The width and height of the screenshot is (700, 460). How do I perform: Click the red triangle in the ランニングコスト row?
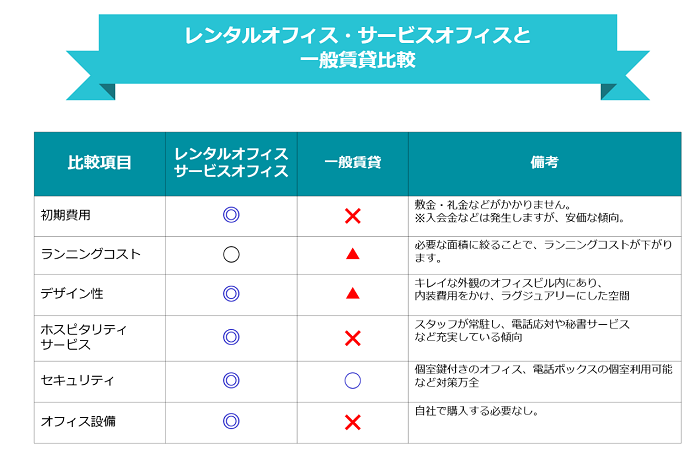pyautogui.click(x=352, y=254)
